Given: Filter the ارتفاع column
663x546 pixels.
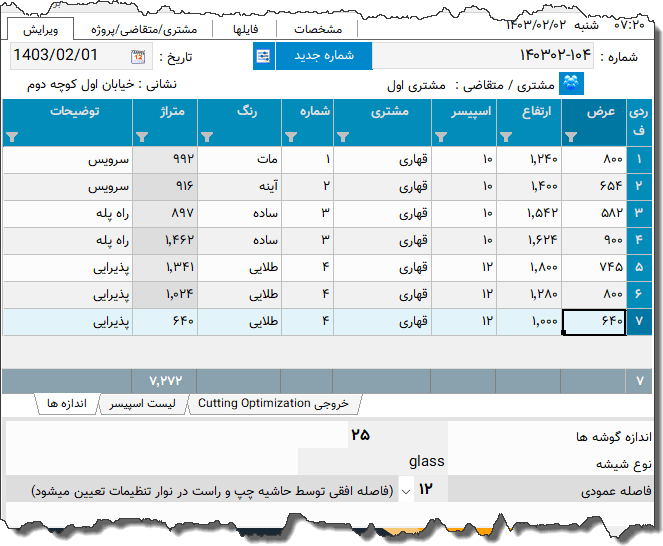Looking at the screenshot, I should 506,137.
